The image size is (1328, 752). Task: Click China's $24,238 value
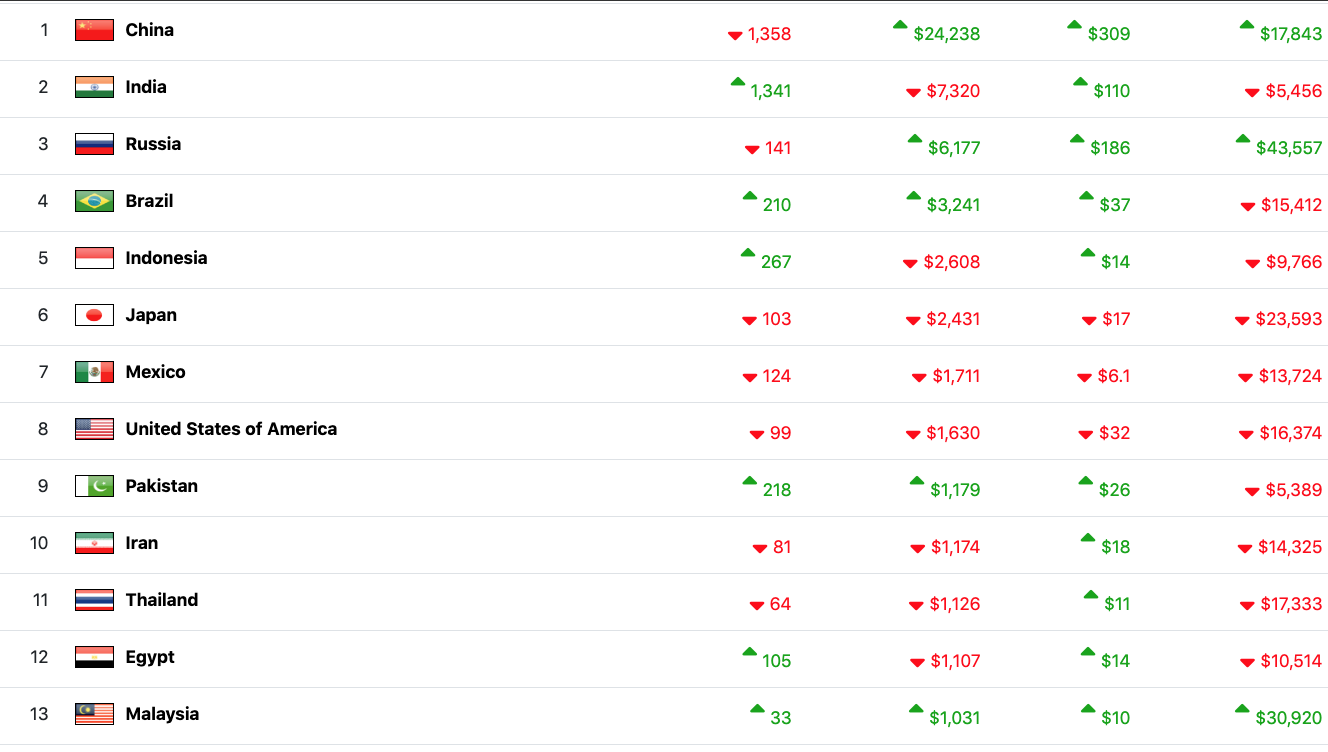tap(947, 34)
